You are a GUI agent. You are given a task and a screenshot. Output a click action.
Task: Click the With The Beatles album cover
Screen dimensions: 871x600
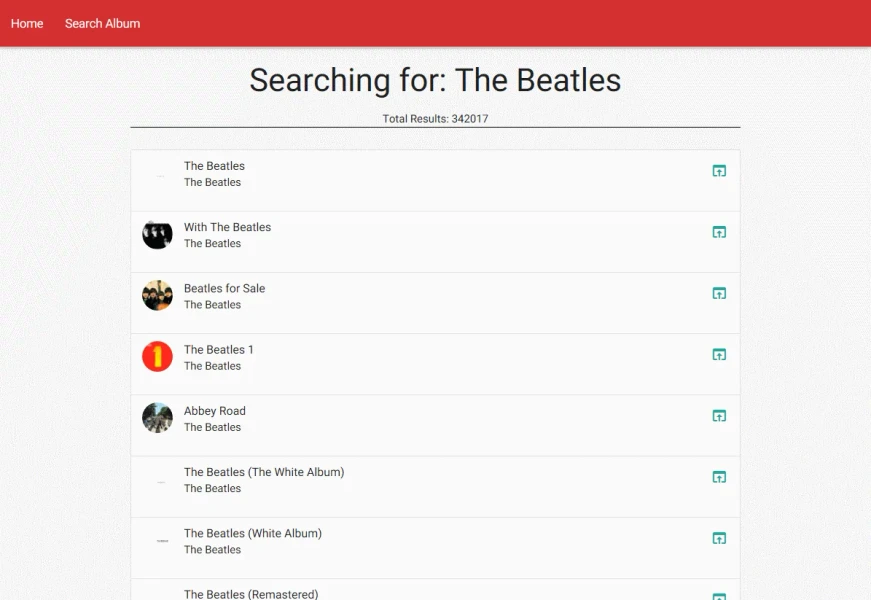(157, 234)
